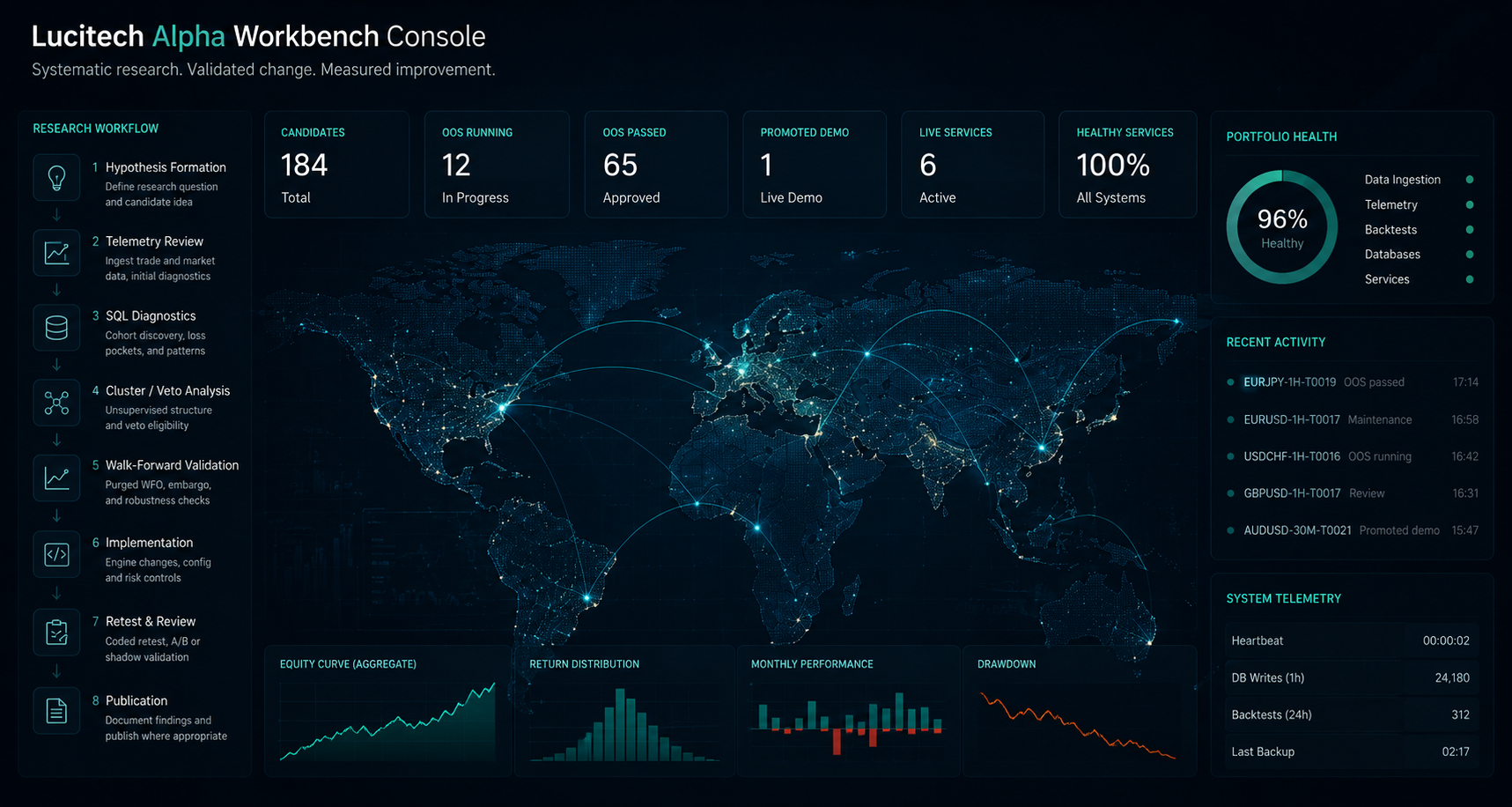Select the USDCHF-1H-T0016 activity entry
This screenshot has height=807, width=1512.
pyautogui.click(x=1352, y=456)
